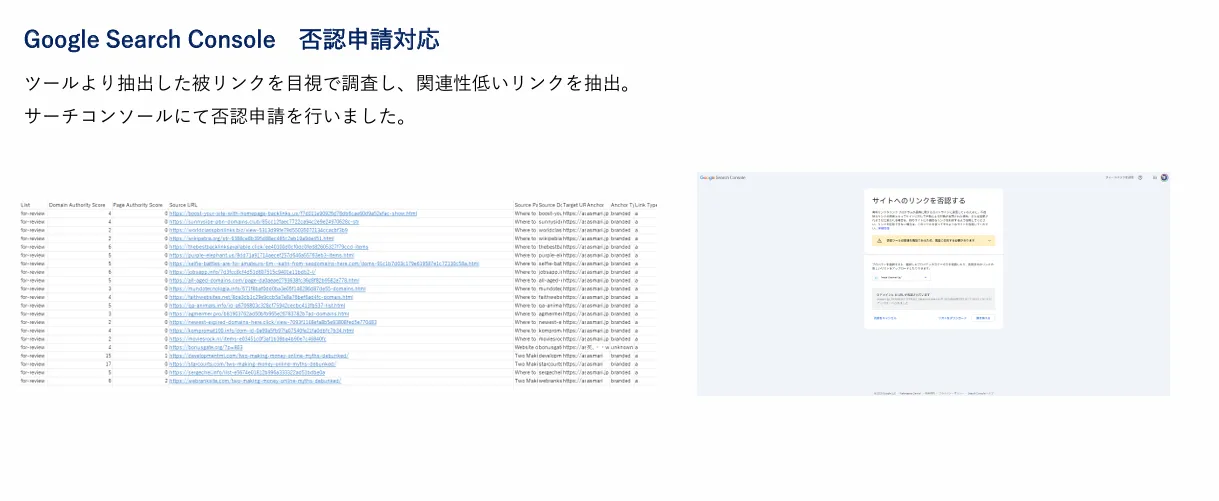
Task: Select the unknown anchor type cell
Action: (622, 347)
